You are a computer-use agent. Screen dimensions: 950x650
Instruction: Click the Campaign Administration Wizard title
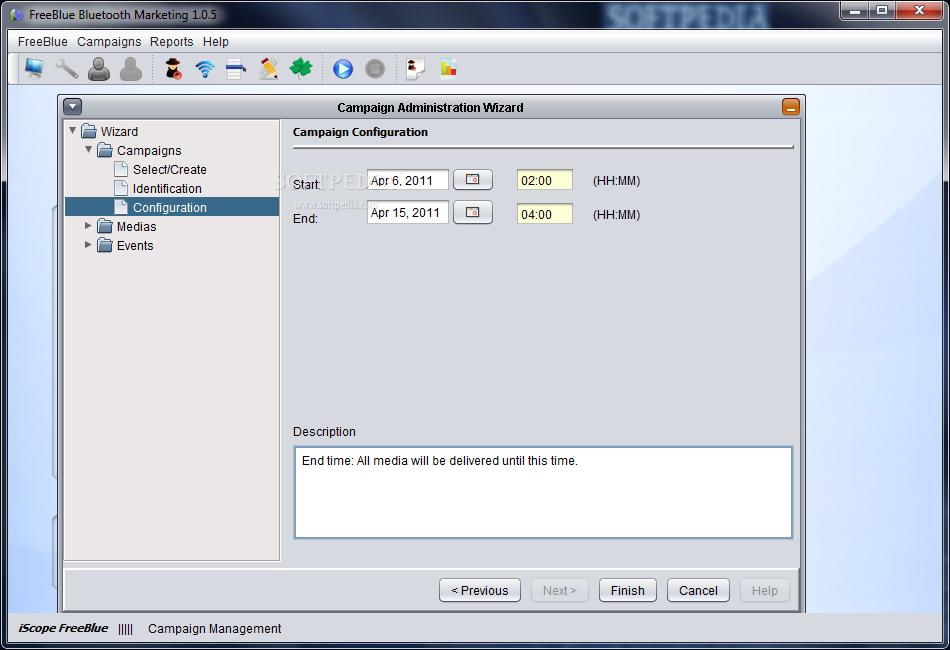click(x=430, y=107)
